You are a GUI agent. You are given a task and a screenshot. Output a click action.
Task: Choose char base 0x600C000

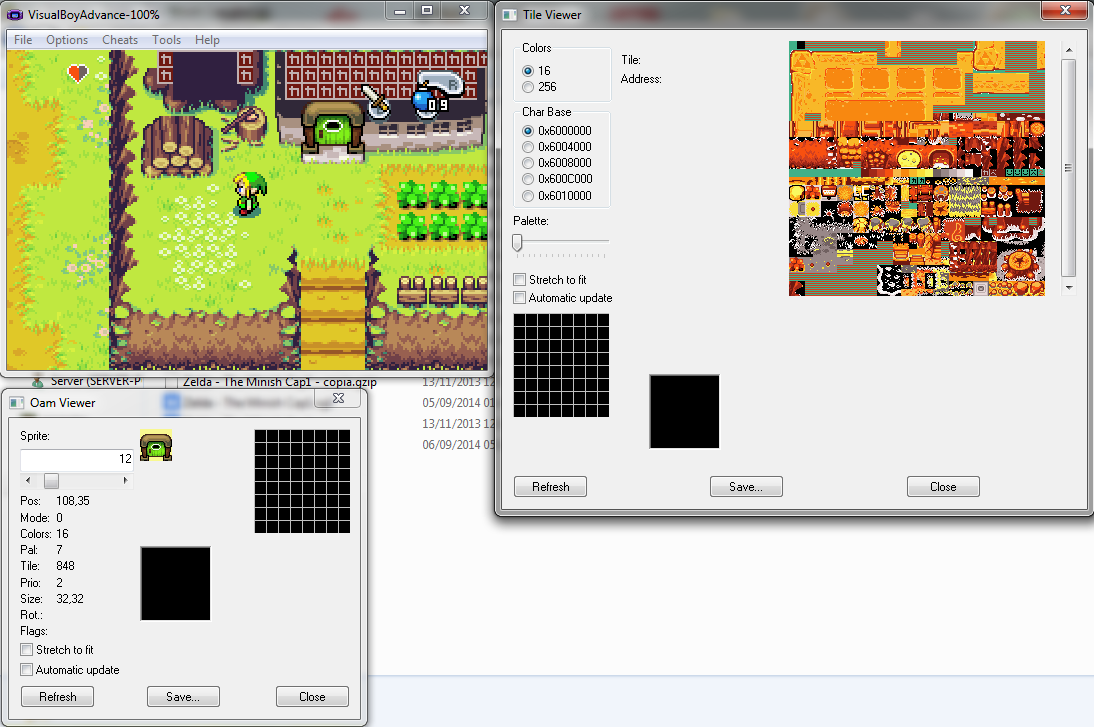click(528, 179)
